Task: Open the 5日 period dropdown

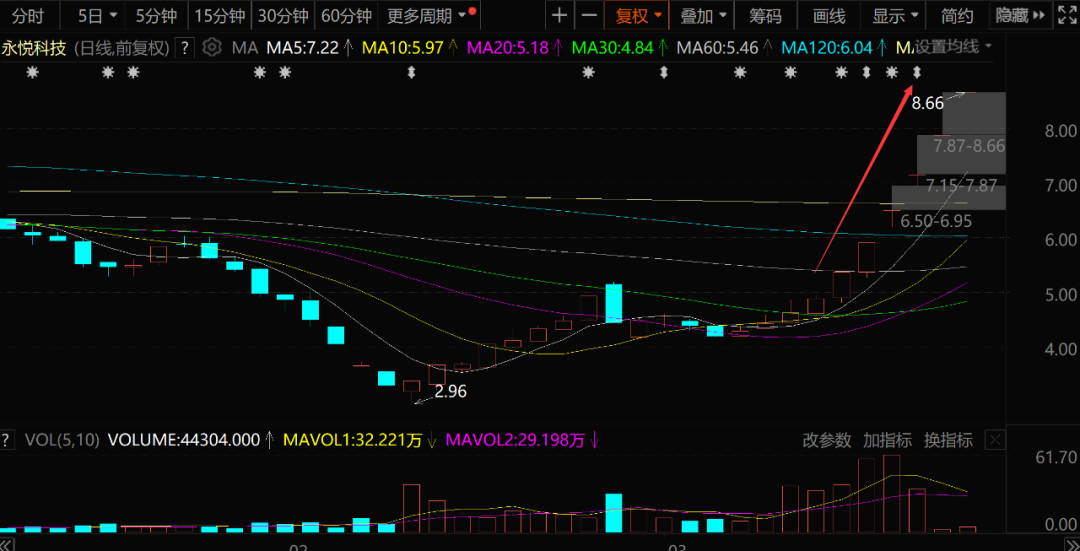Action: [97, 15]
